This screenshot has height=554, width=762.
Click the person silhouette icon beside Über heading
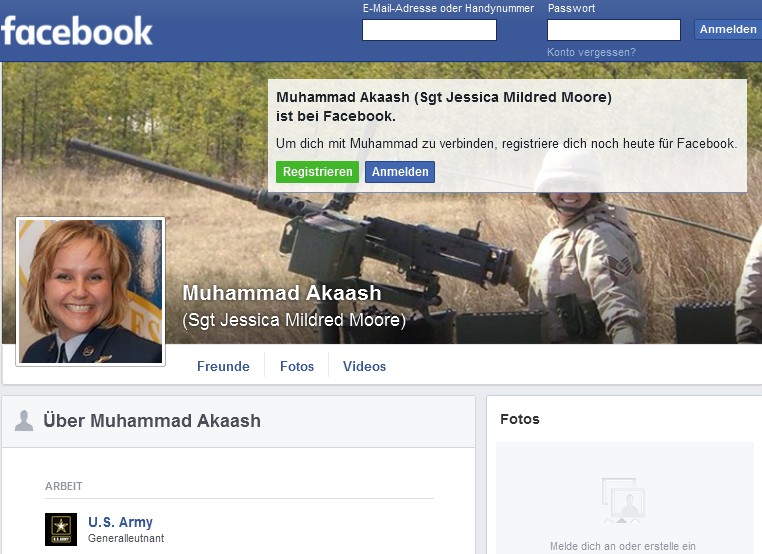[24, 421]
